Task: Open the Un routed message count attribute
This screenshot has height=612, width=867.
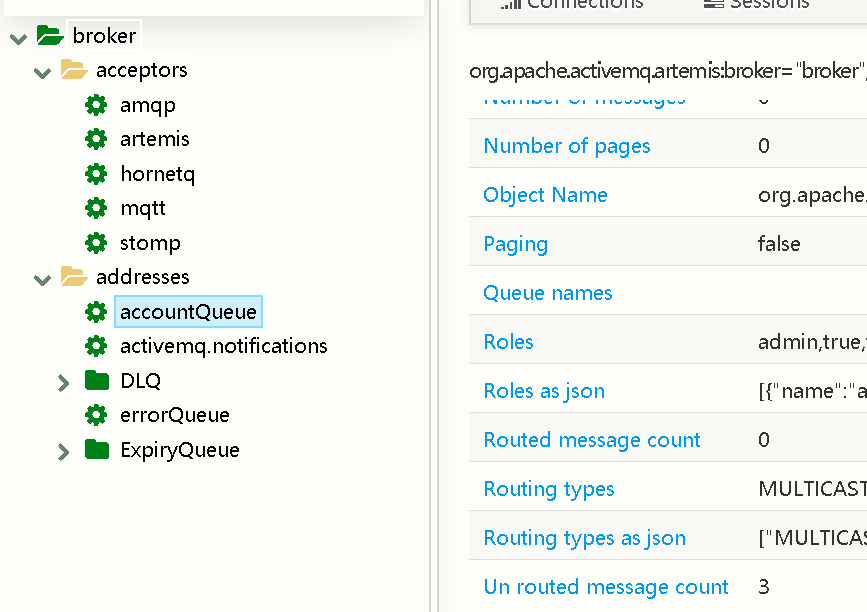Action: (605, 587)
